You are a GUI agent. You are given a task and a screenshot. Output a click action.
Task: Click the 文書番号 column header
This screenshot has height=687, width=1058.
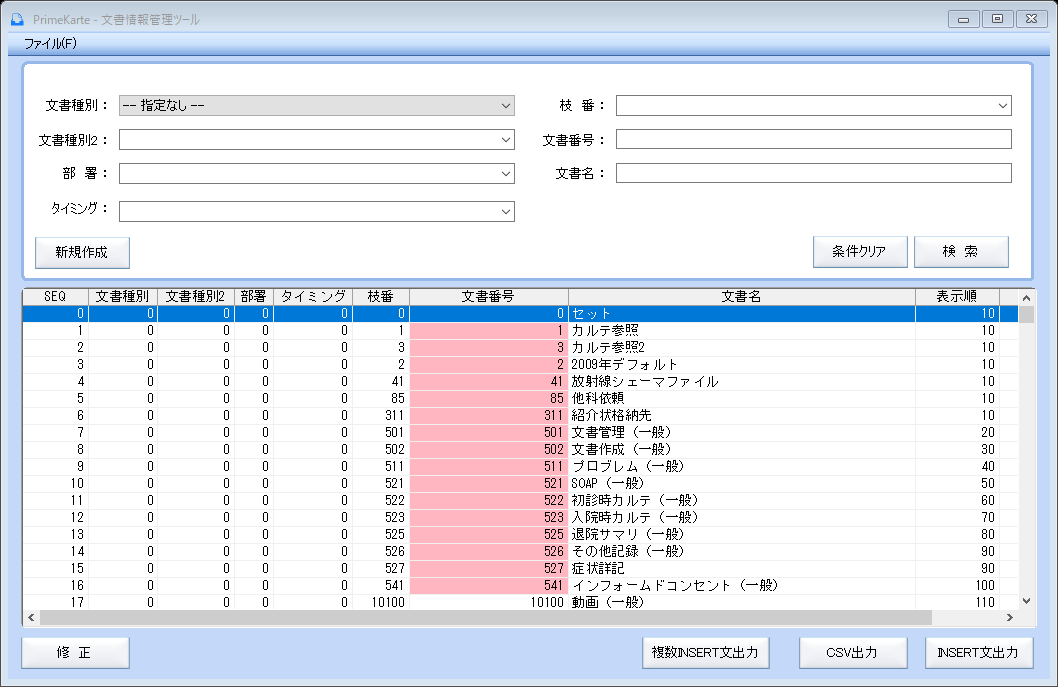click(489, 297)
